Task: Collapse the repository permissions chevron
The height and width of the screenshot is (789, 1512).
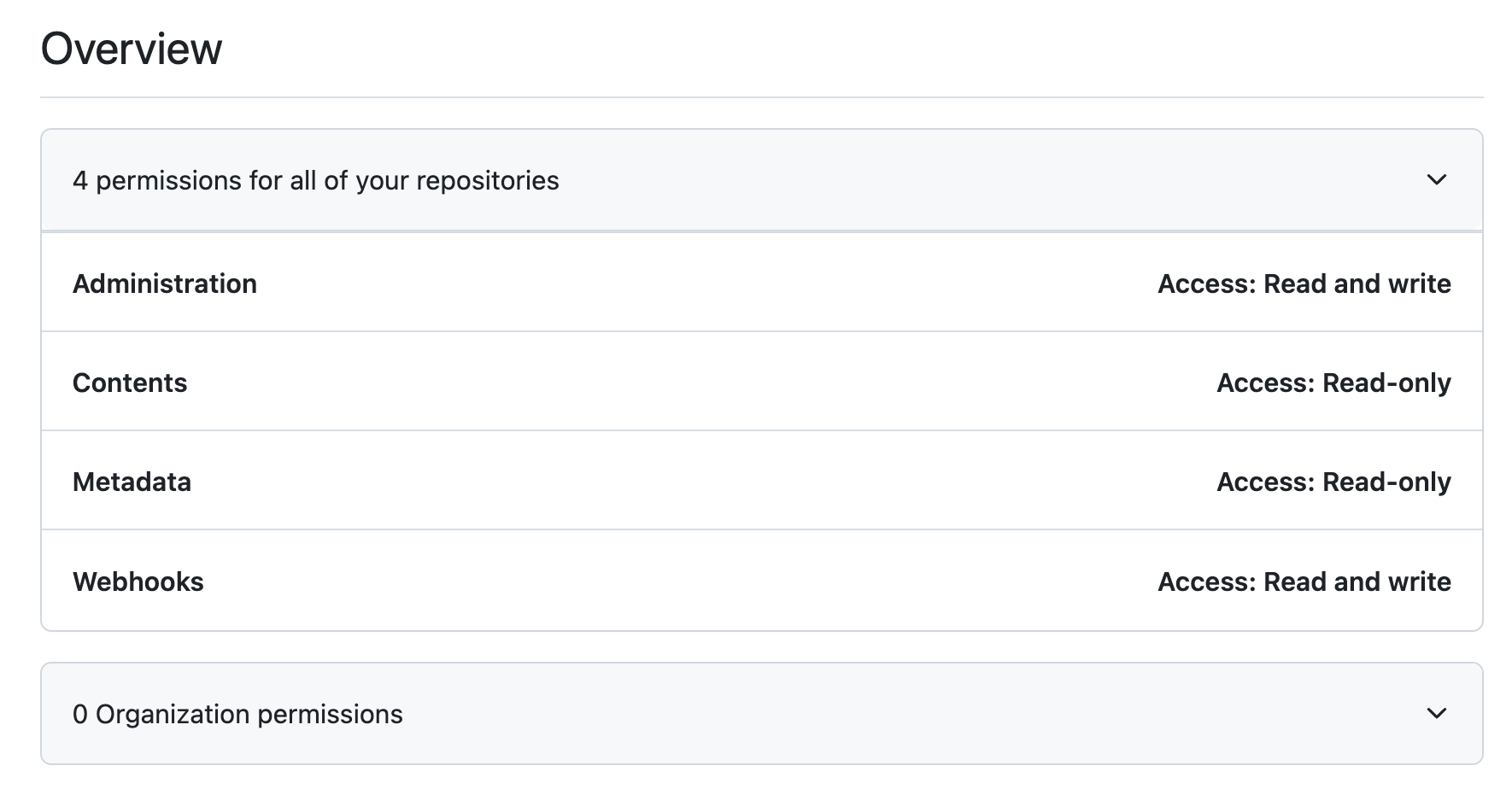Action: point(1436,180)
